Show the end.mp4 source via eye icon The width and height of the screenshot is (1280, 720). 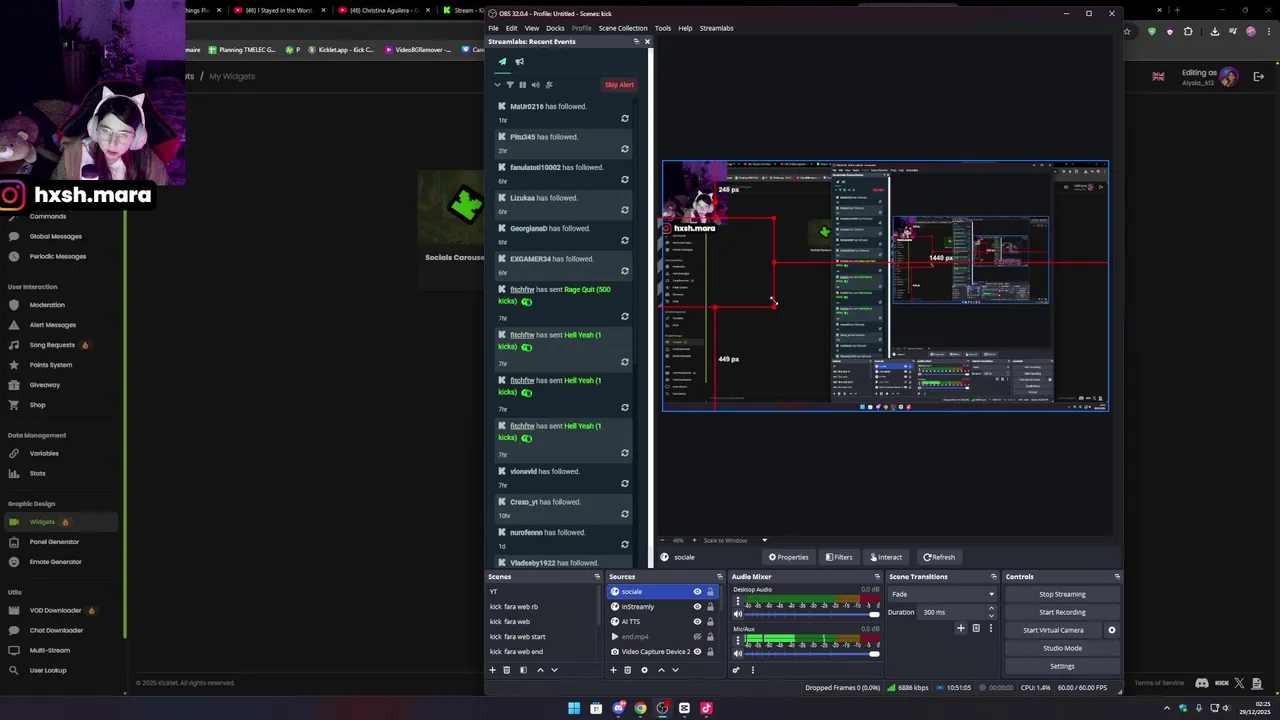tap(697, 637)
